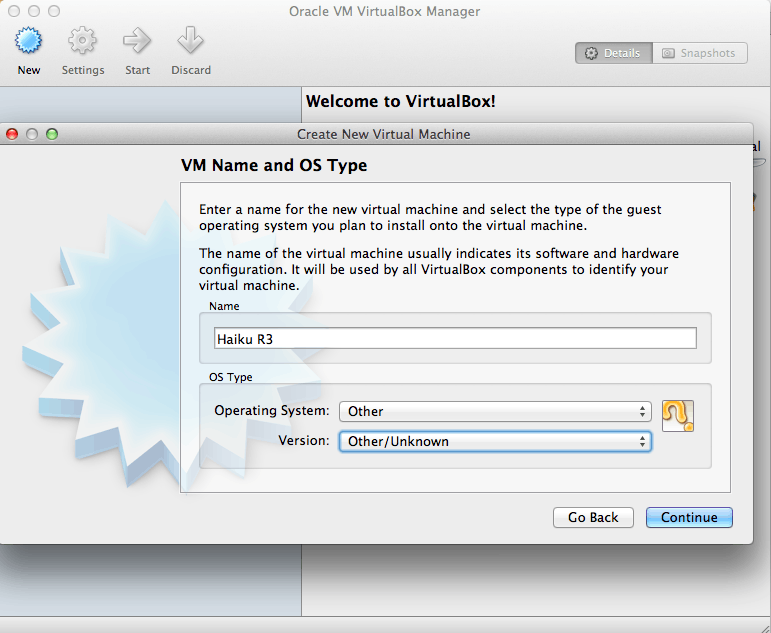Zoom the Create New Virtual Machine dialog with green button
This screenshot has height=633, width=771.
pyautogui.click(x=52, y=134)
